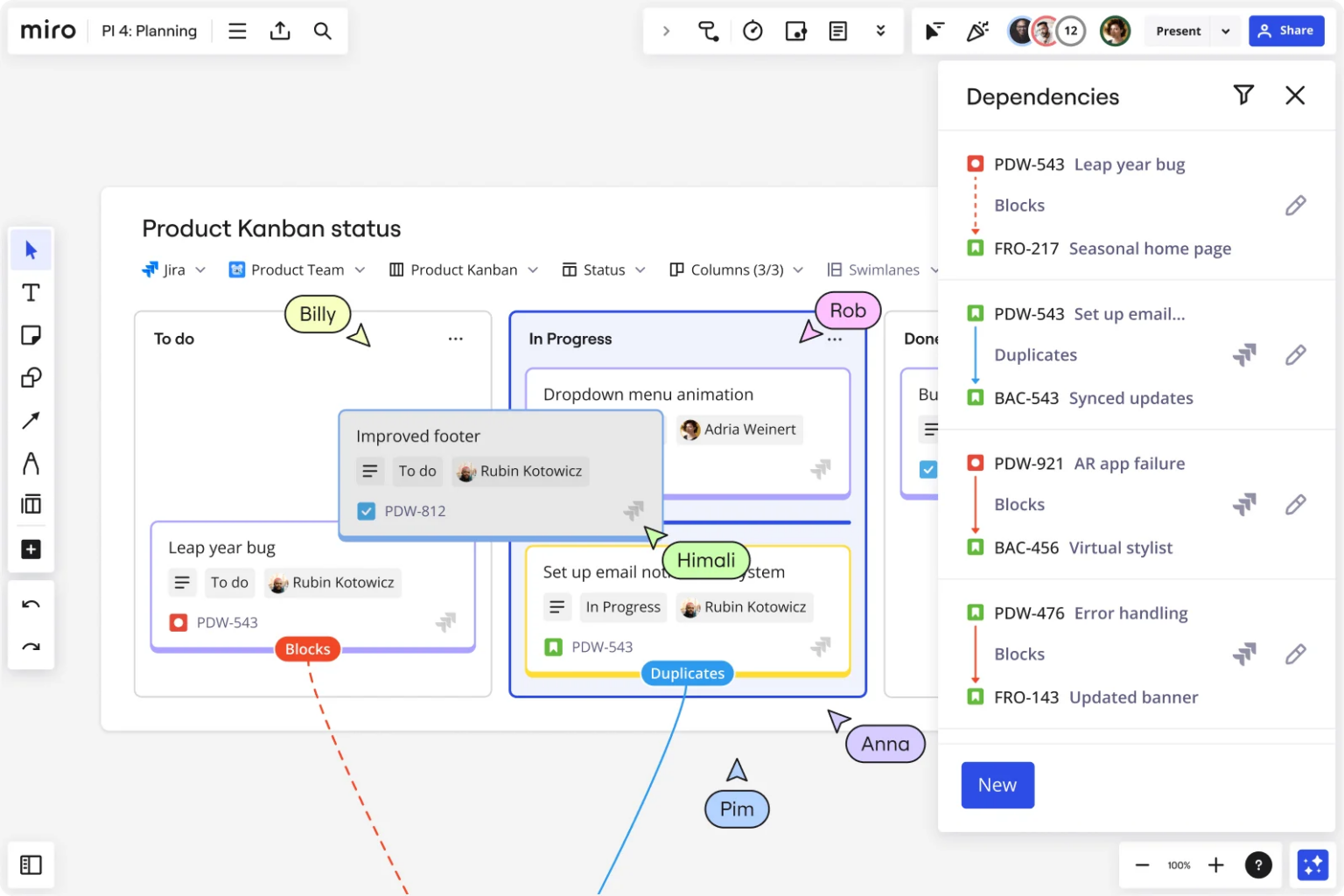Expand the Status dropdown
The height and width of the screenshot is (896, 1344).
604,269
